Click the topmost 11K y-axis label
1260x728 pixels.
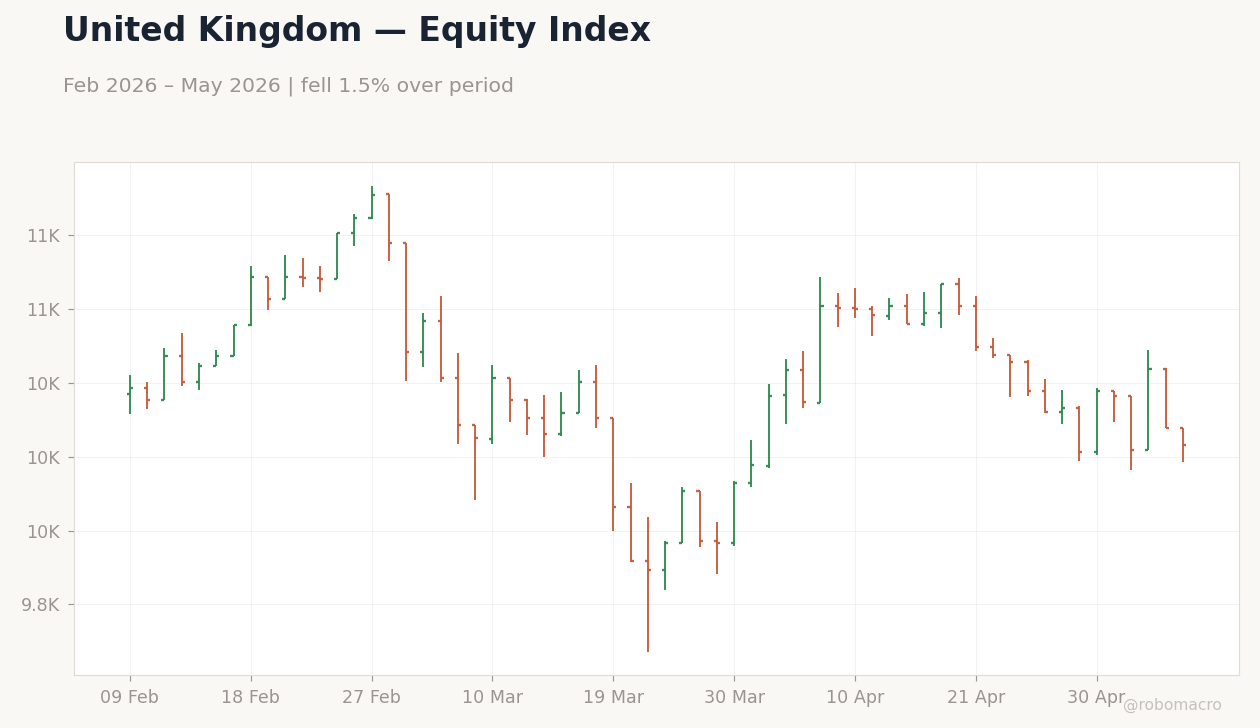pos(43,236)
